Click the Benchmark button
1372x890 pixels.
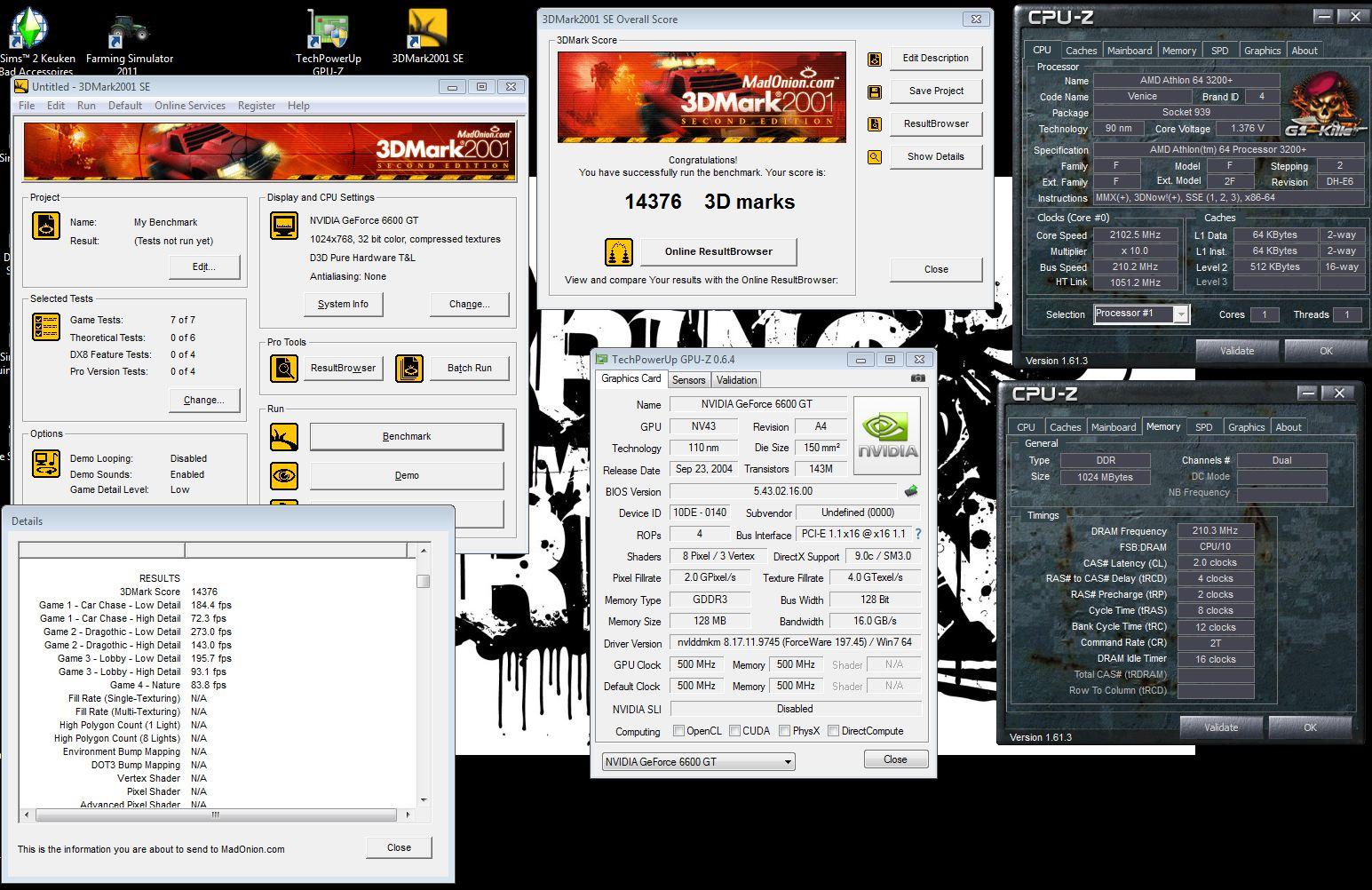click(407, 437)
